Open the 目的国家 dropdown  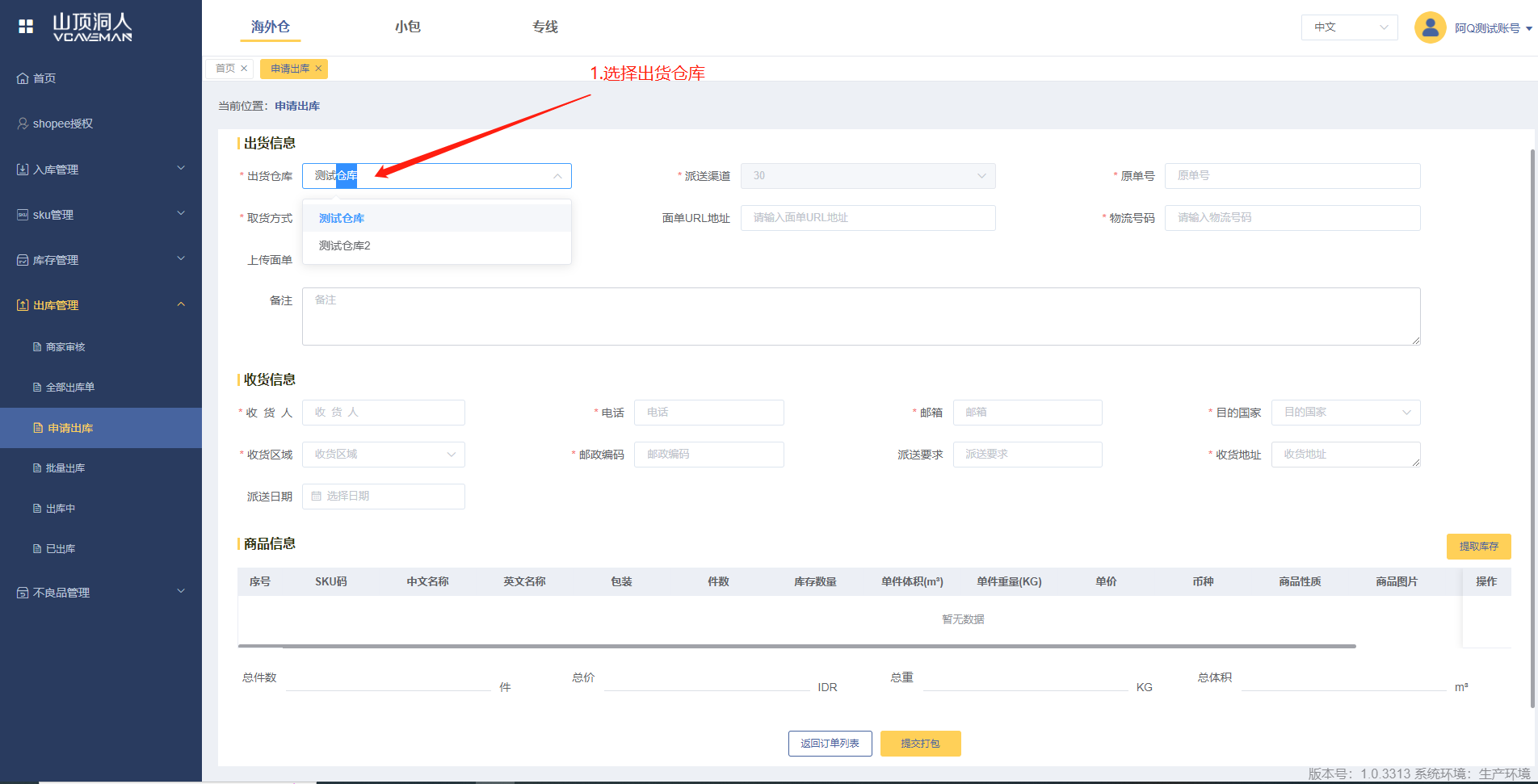[x=1345, y=413]
